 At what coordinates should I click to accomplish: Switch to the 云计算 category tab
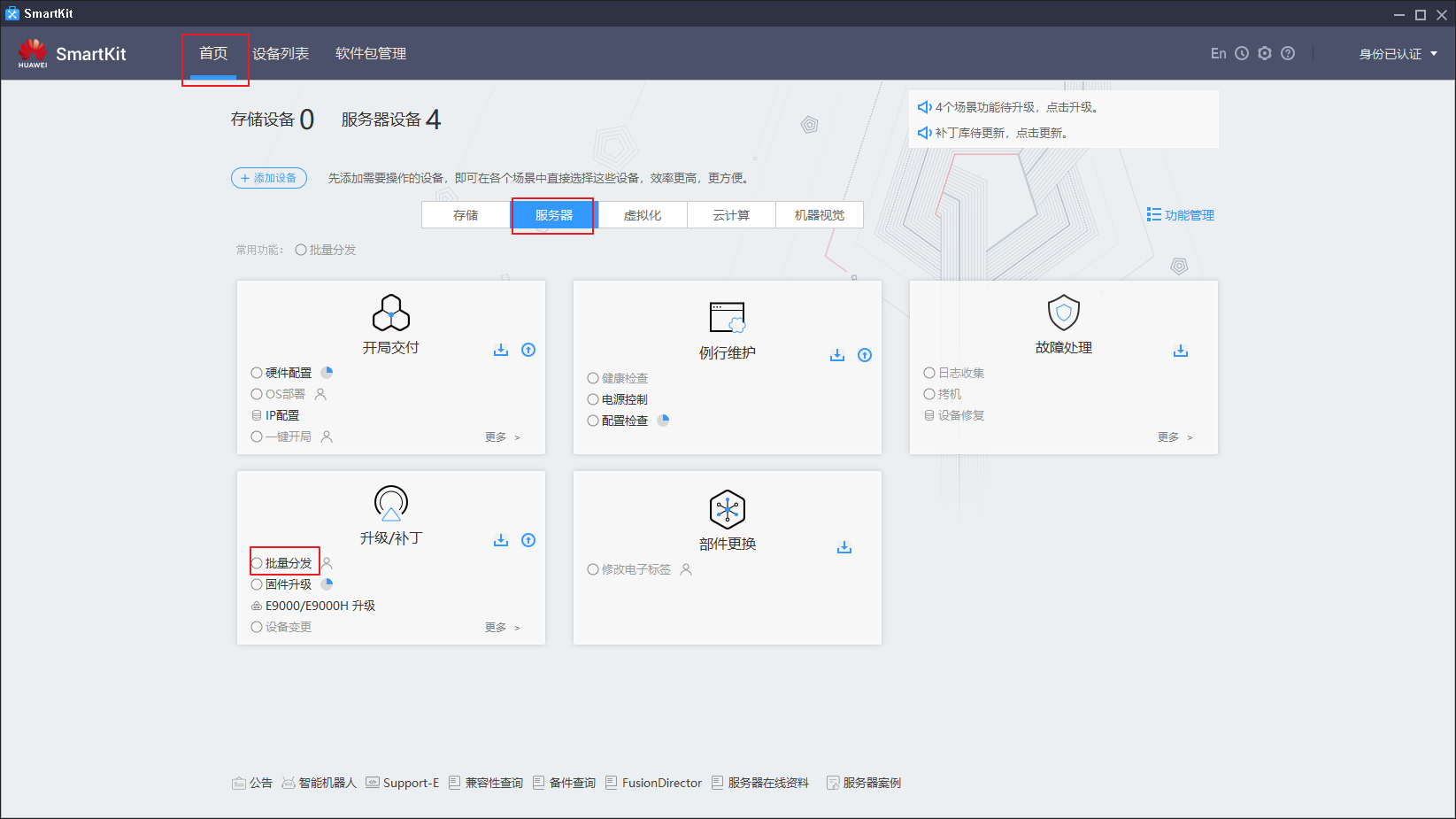tap(731, 215)
